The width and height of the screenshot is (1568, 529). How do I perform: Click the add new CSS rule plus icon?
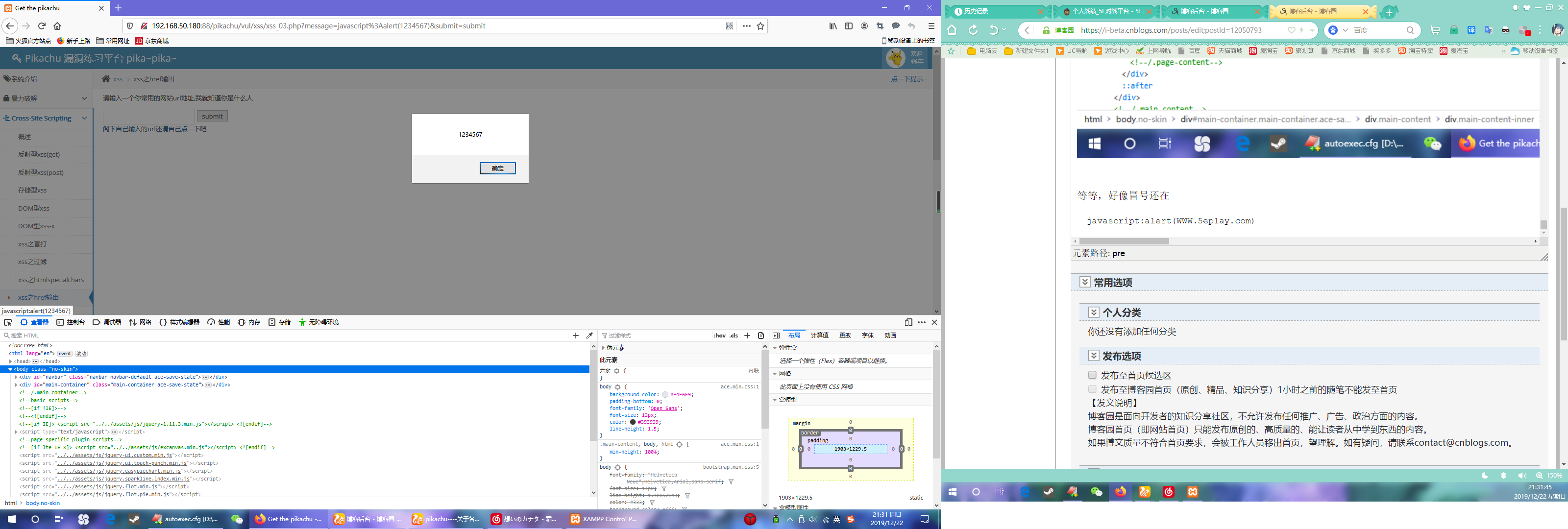click(x=747, y=336)
